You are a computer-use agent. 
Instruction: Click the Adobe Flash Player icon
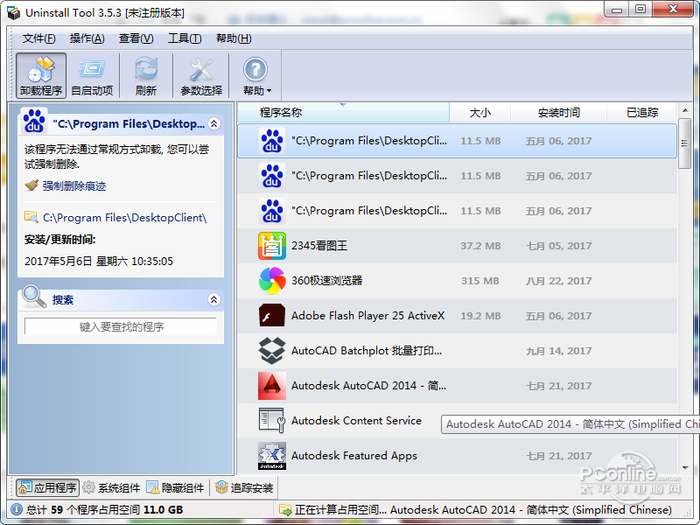point(272,316)
